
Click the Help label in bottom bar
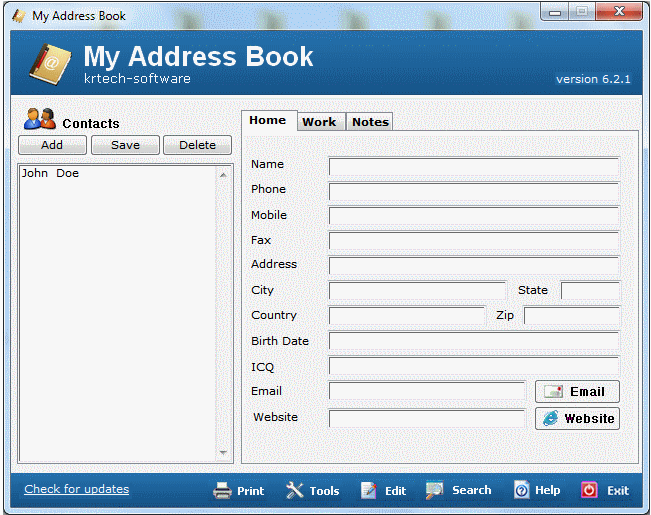coord(547,490)
